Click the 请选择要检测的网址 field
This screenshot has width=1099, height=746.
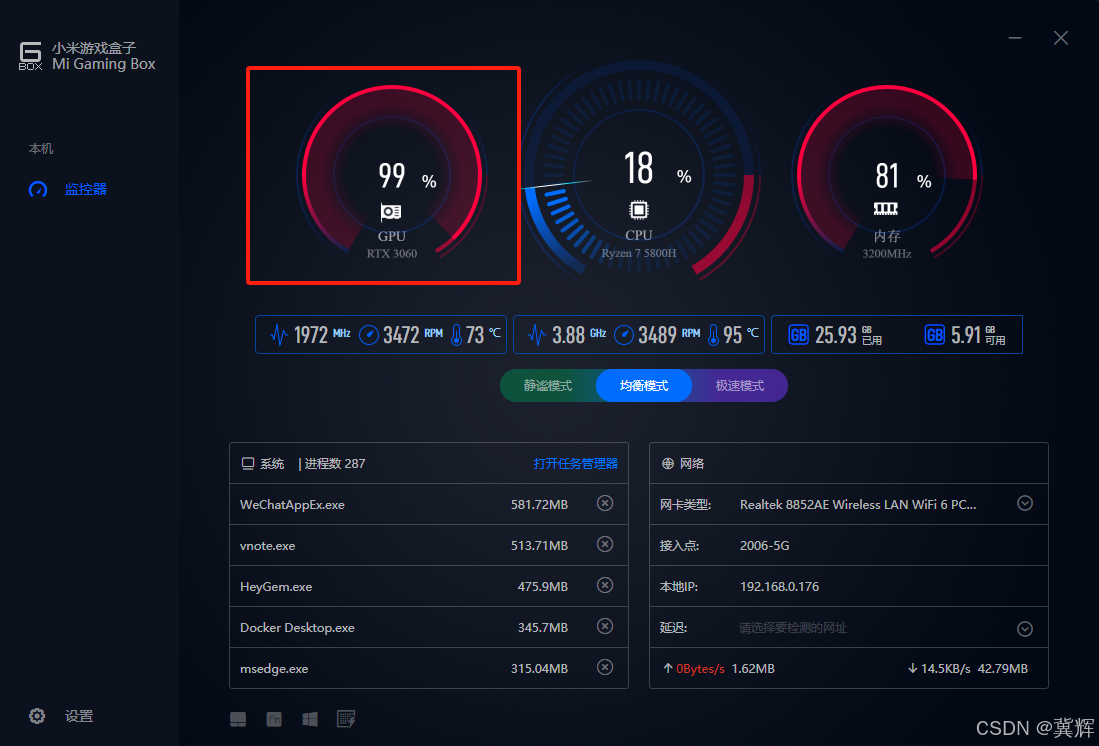[x=793, y=628]
